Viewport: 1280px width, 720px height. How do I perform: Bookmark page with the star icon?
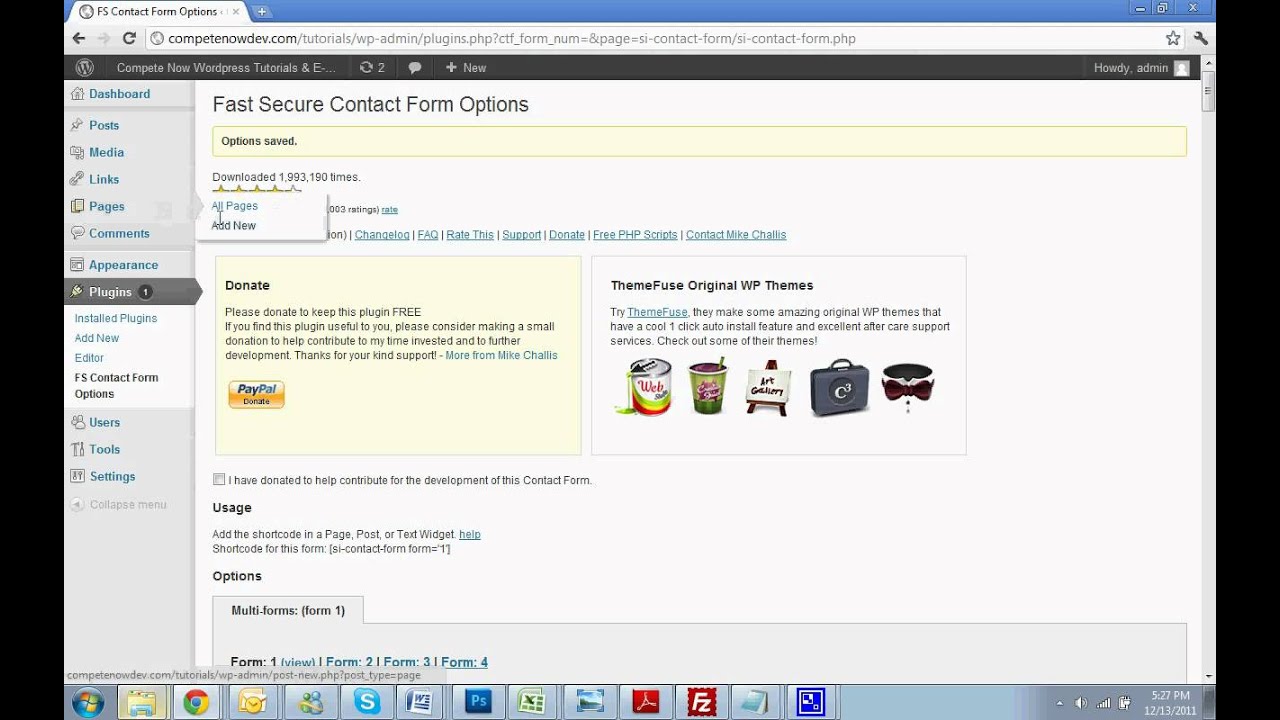click(1173, 38)
